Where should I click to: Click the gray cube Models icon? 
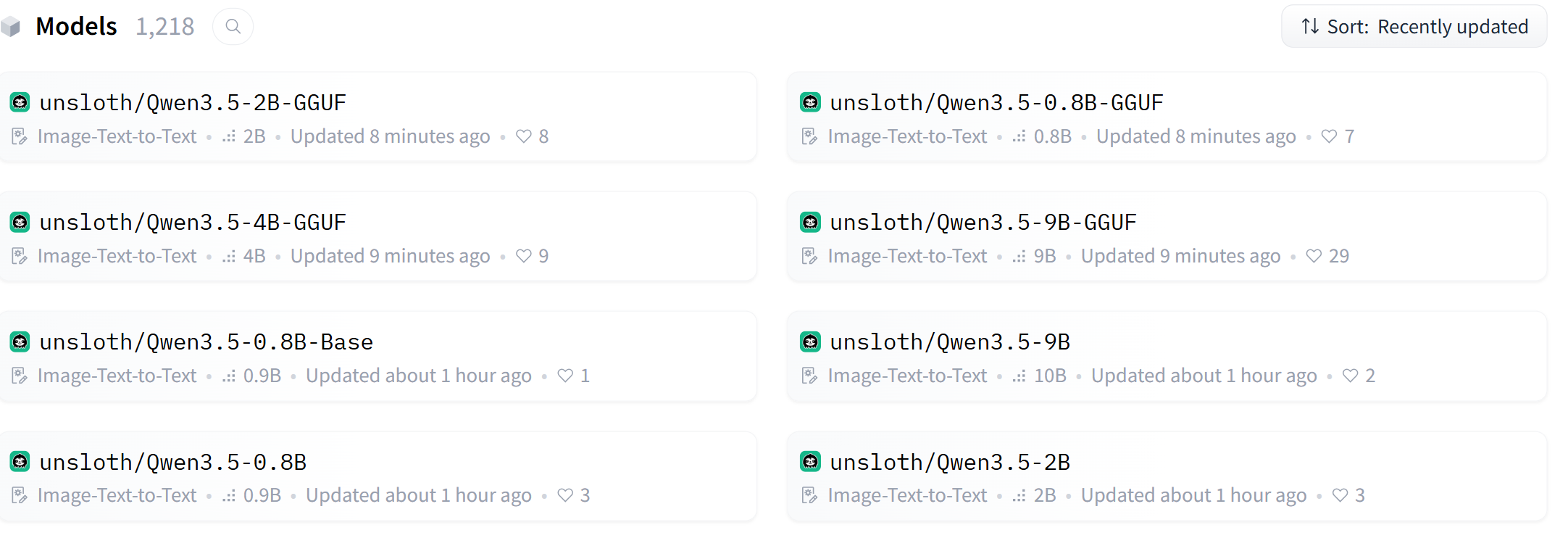tap(11, 28)
